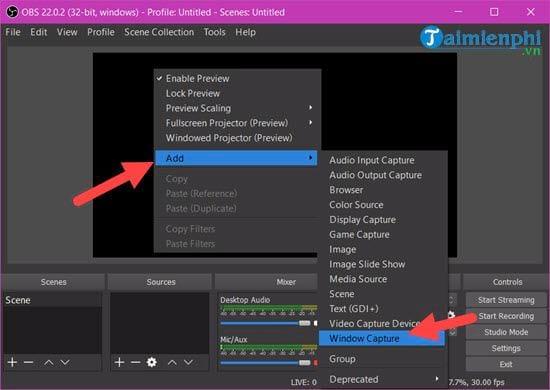
Task: Click the OBS logo in title bar
Action: tap(12, 12)
